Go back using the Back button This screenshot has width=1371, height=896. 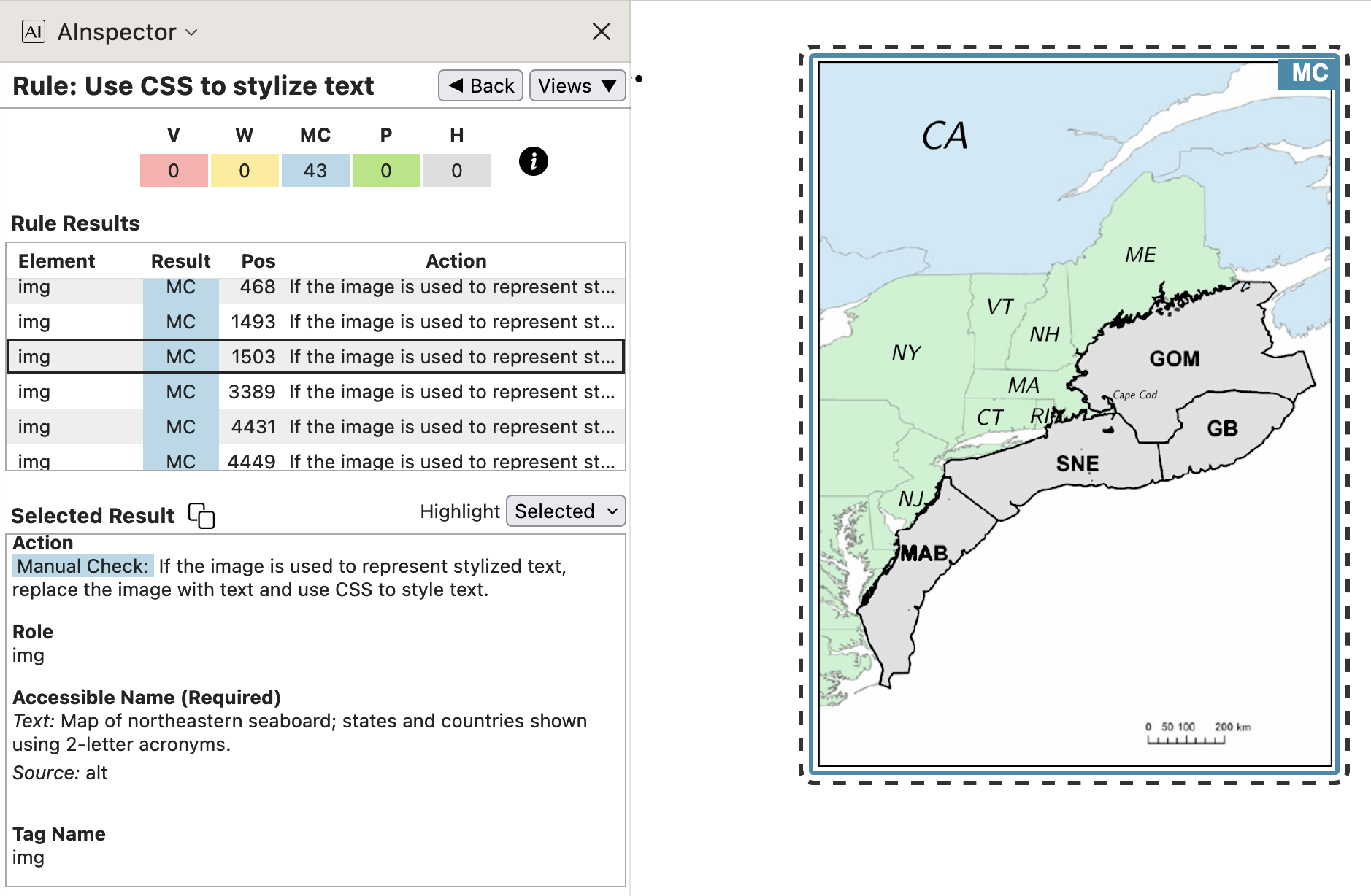[x=480, y=86]
